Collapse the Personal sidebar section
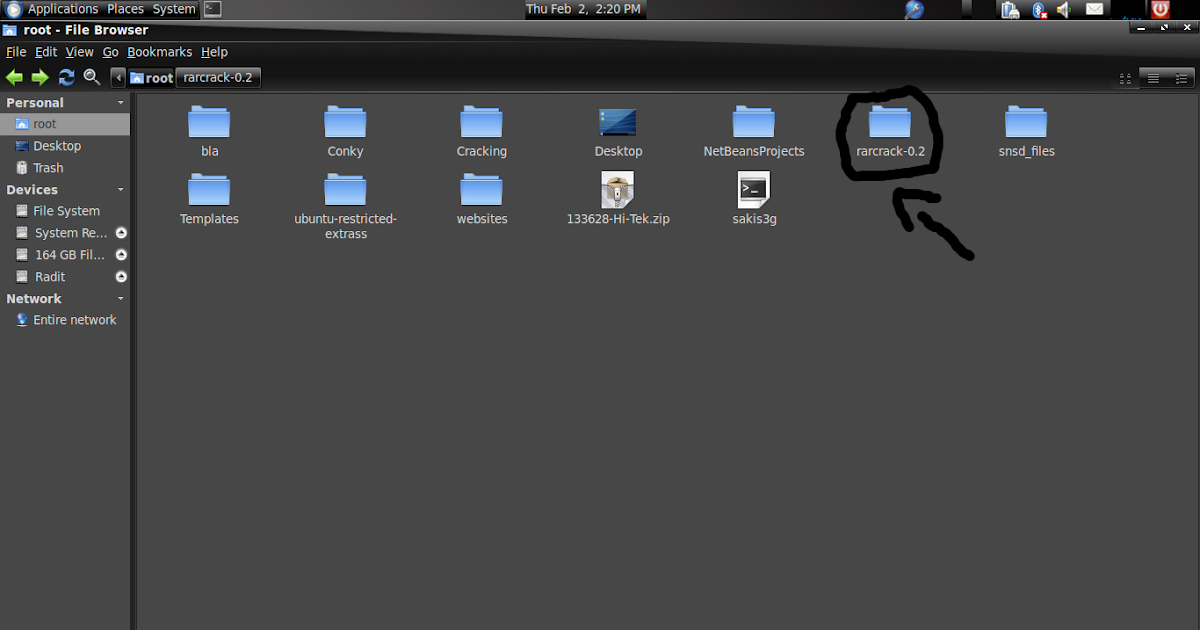Screen dimensions: 1200x630 pyautogui.click(x=121, y=103)
